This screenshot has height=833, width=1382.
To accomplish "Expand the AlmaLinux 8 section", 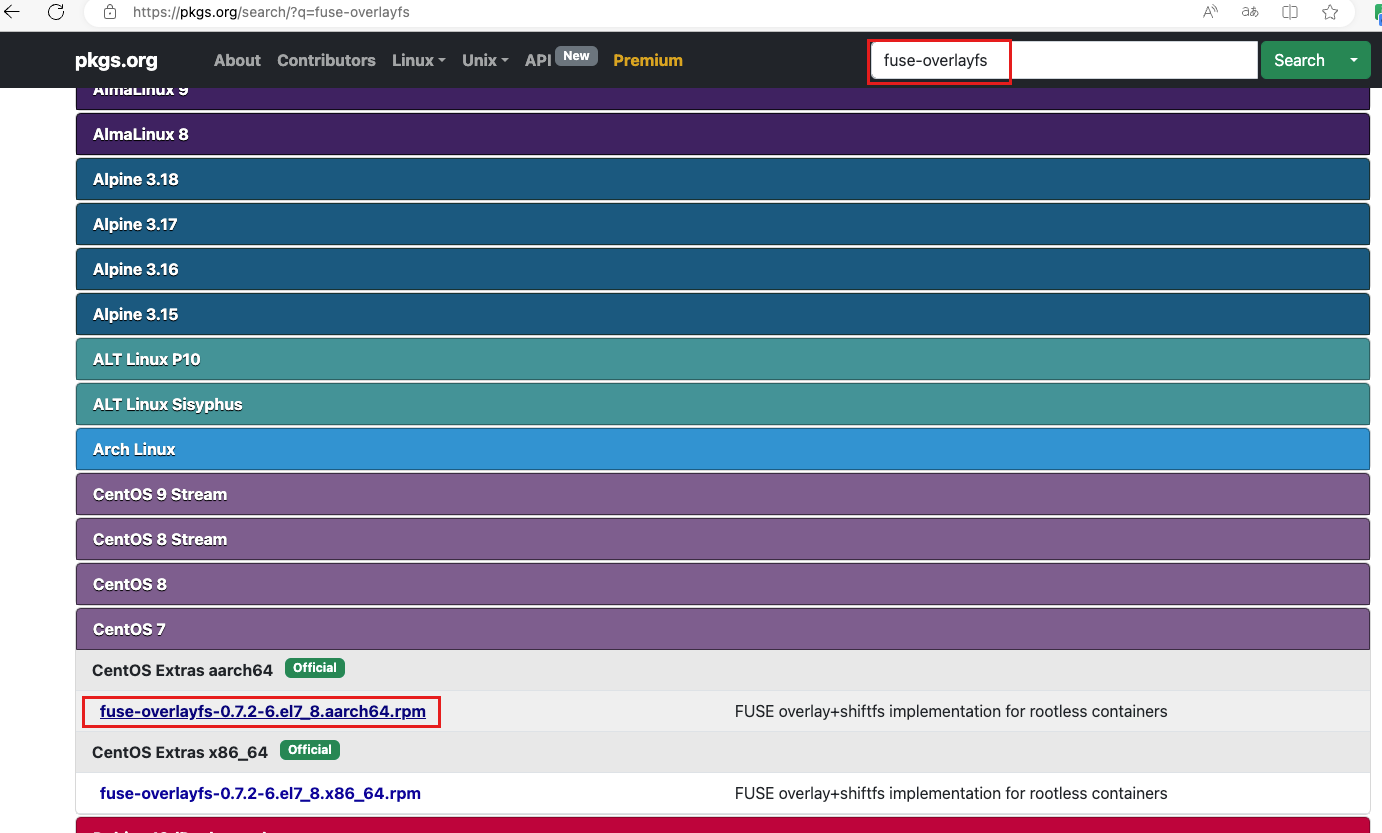I will 722,134.
